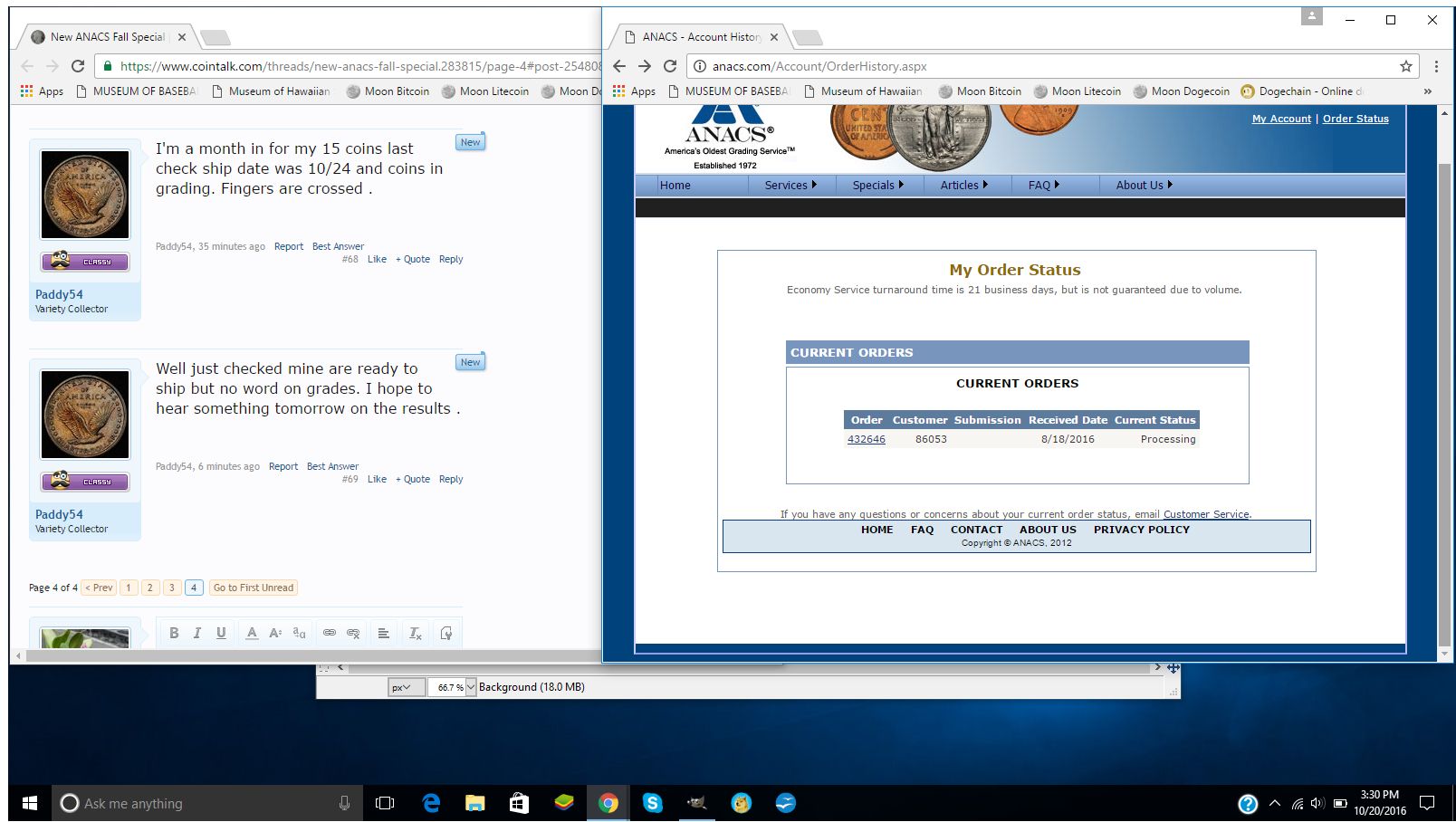Click Chrome icon on taskbar

[608, 803]
